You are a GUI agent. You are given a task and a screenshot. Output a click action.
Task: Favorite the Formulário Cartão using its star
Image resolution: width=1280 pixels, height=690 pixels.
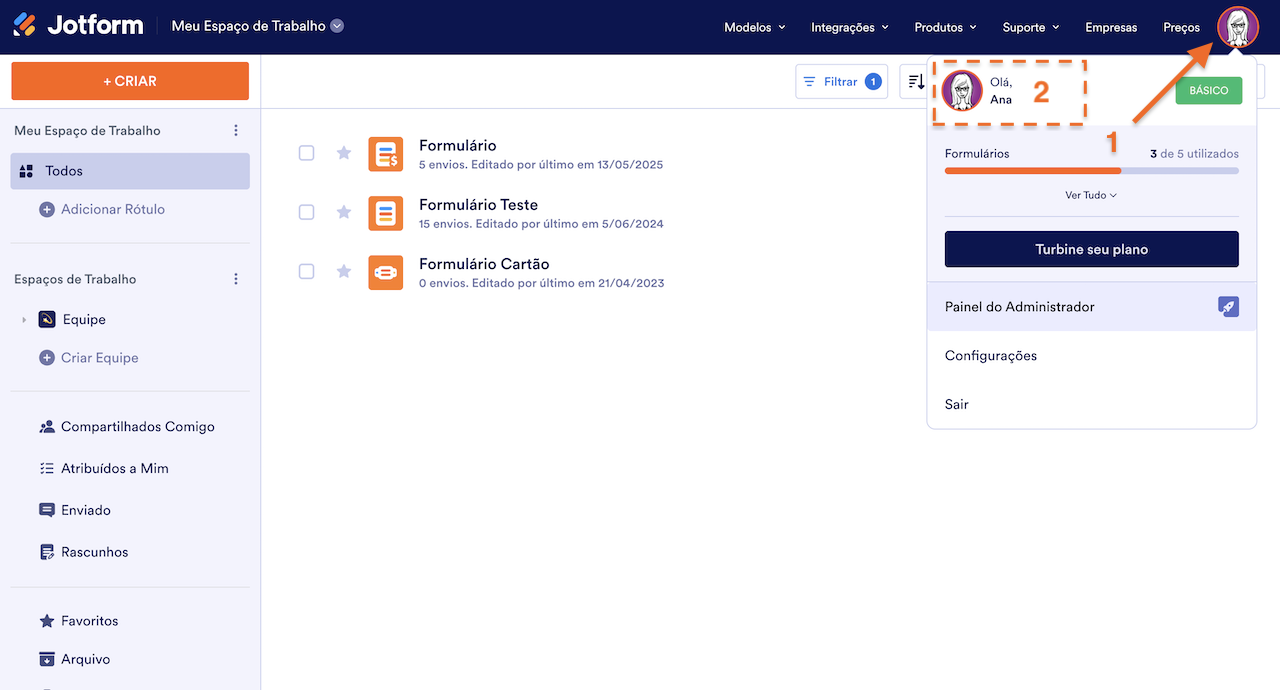[344, 272]
